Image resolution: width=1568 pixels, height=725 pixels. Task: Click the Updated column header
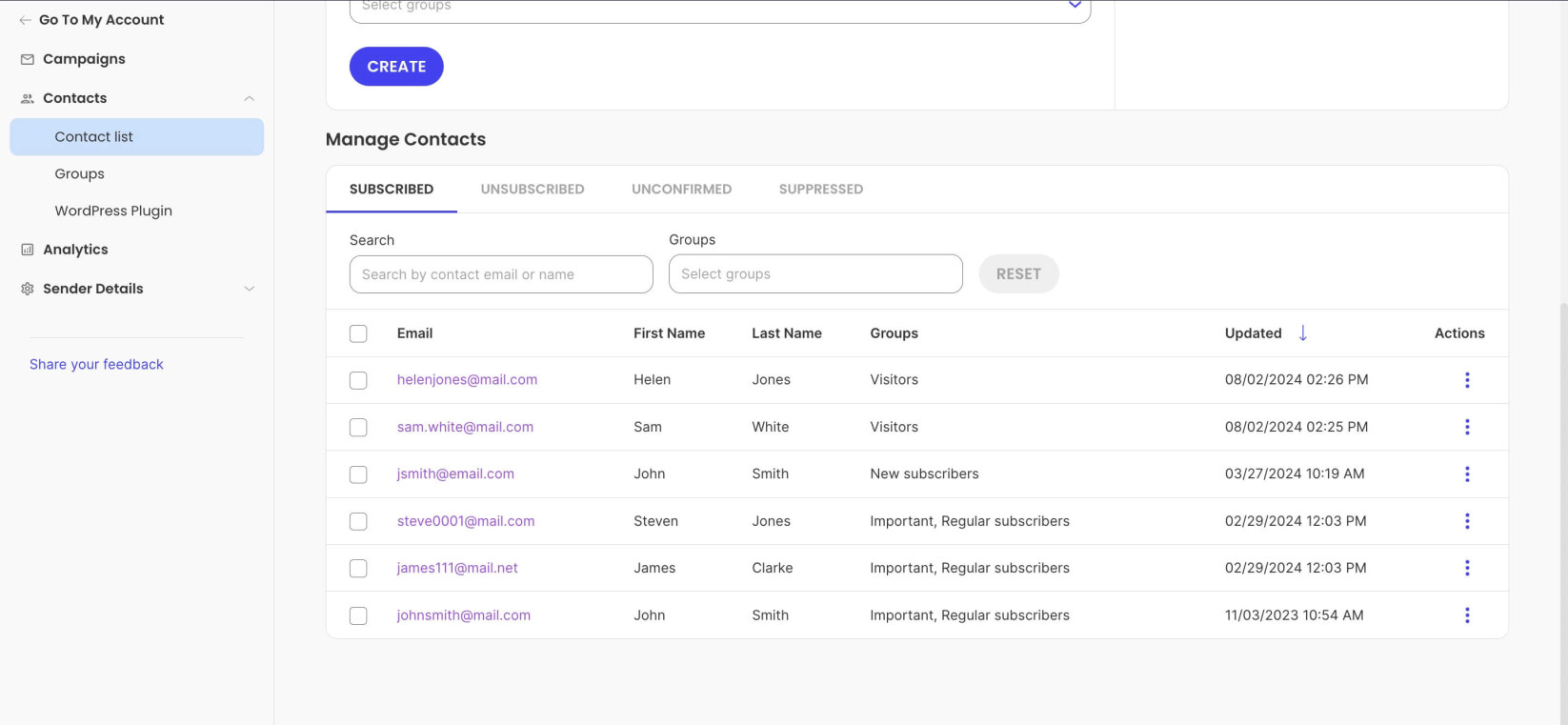click(x=1254, y=333)
